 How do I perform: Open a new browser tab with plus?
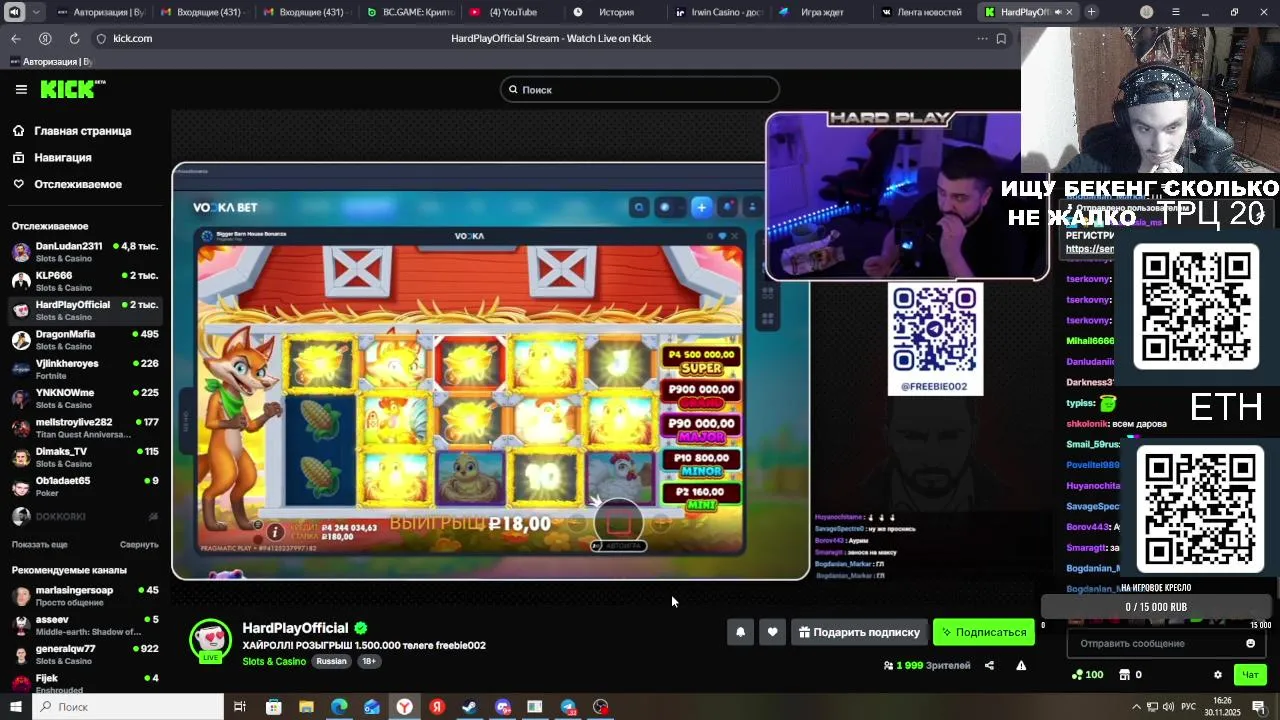click(1091, 12)
